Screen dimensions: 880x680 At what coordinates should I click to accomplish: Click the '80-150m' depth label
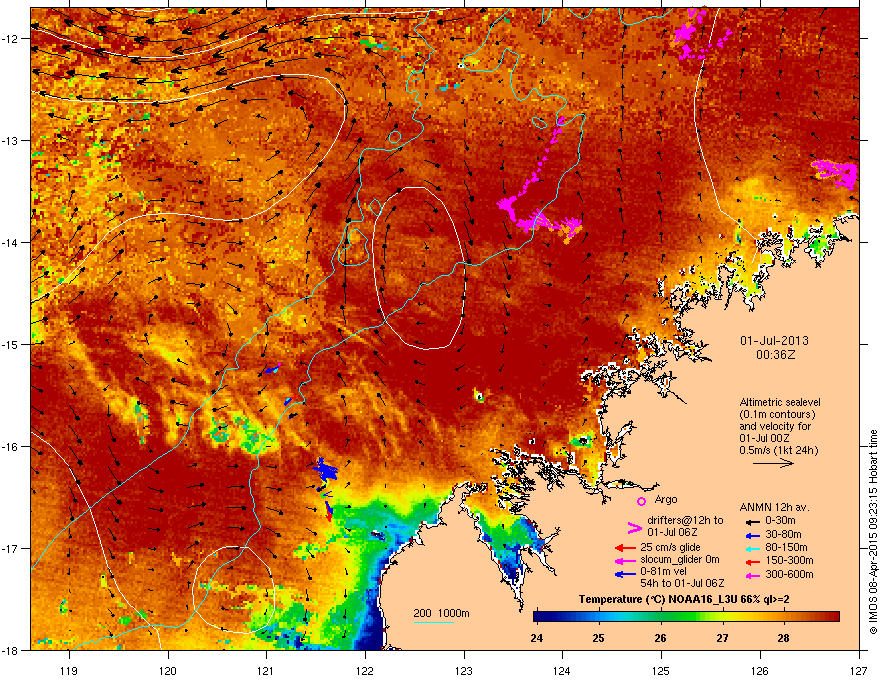click(x=786, y=547)
